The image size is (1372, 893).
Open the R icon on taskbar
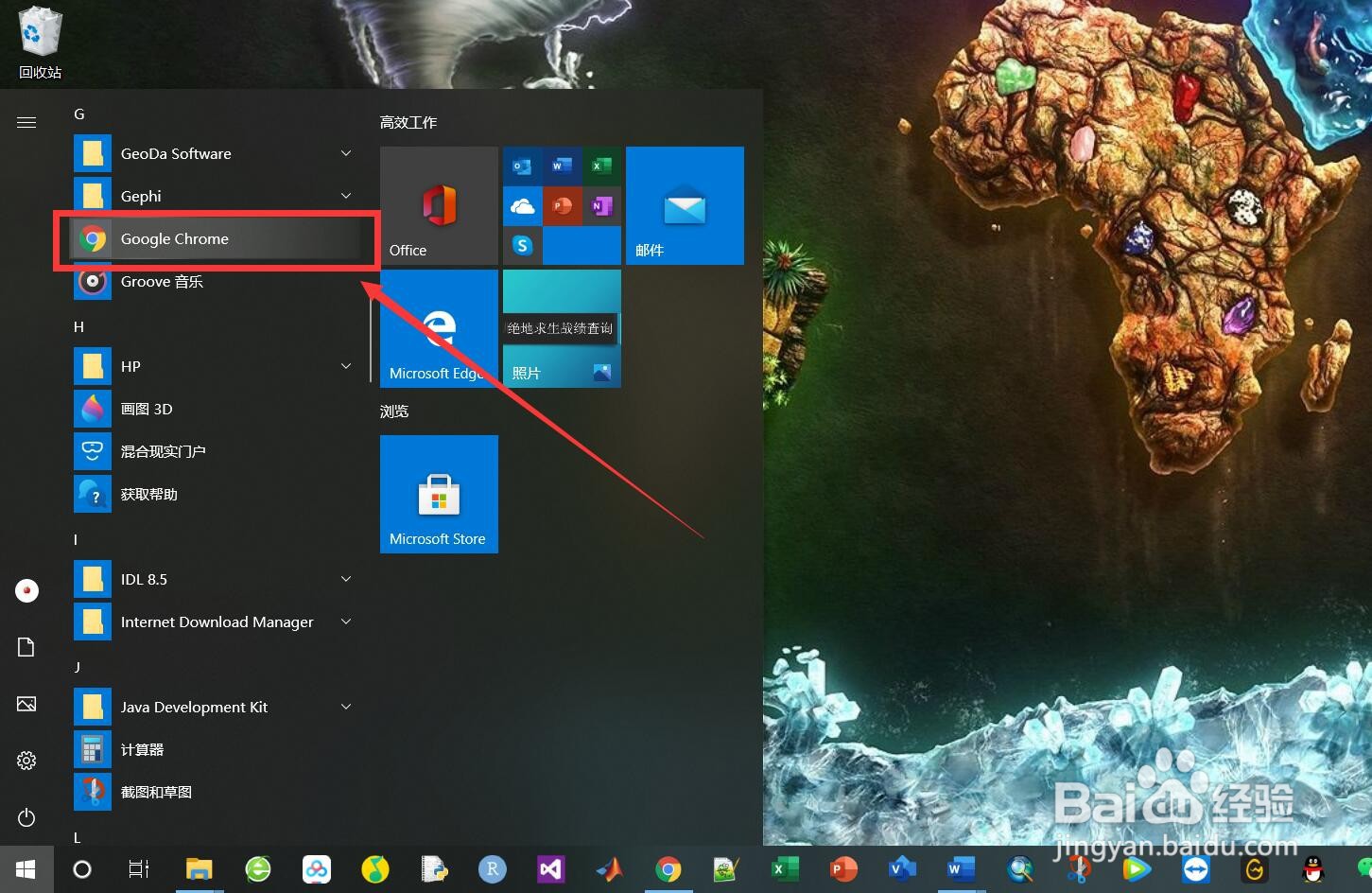coord(492,868)
